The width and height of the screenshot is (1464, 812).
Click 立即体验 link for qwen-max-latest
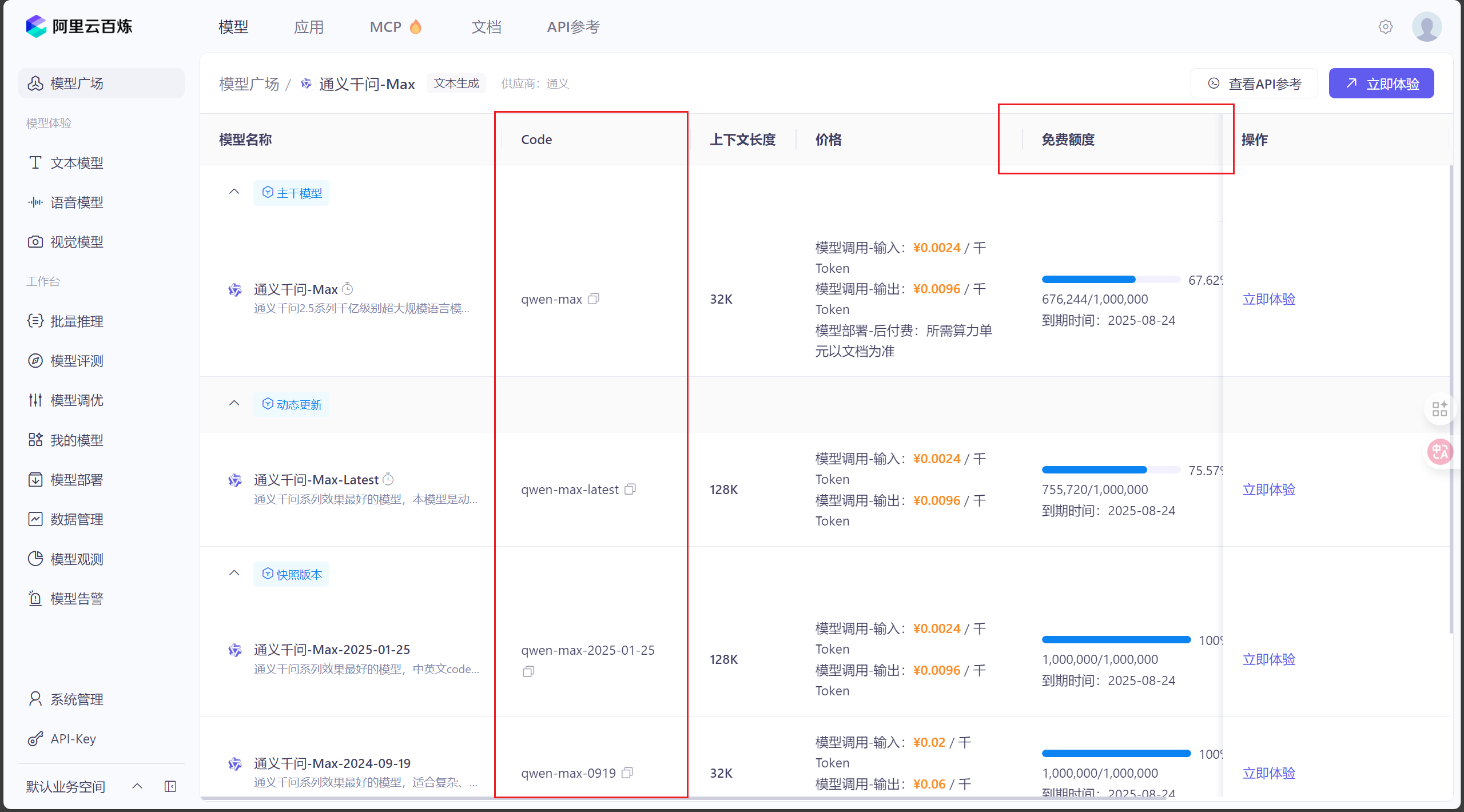click(x=1269, y=489)
